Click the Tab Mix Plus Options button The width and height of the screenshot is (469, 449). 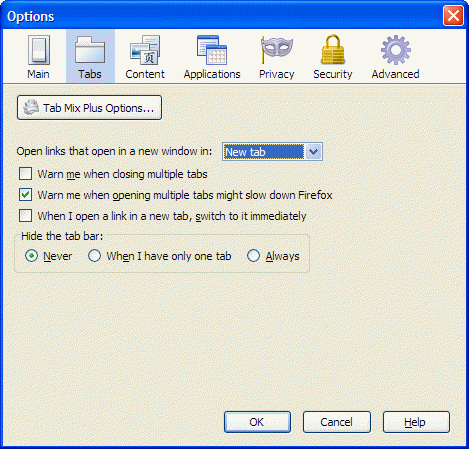89,108
